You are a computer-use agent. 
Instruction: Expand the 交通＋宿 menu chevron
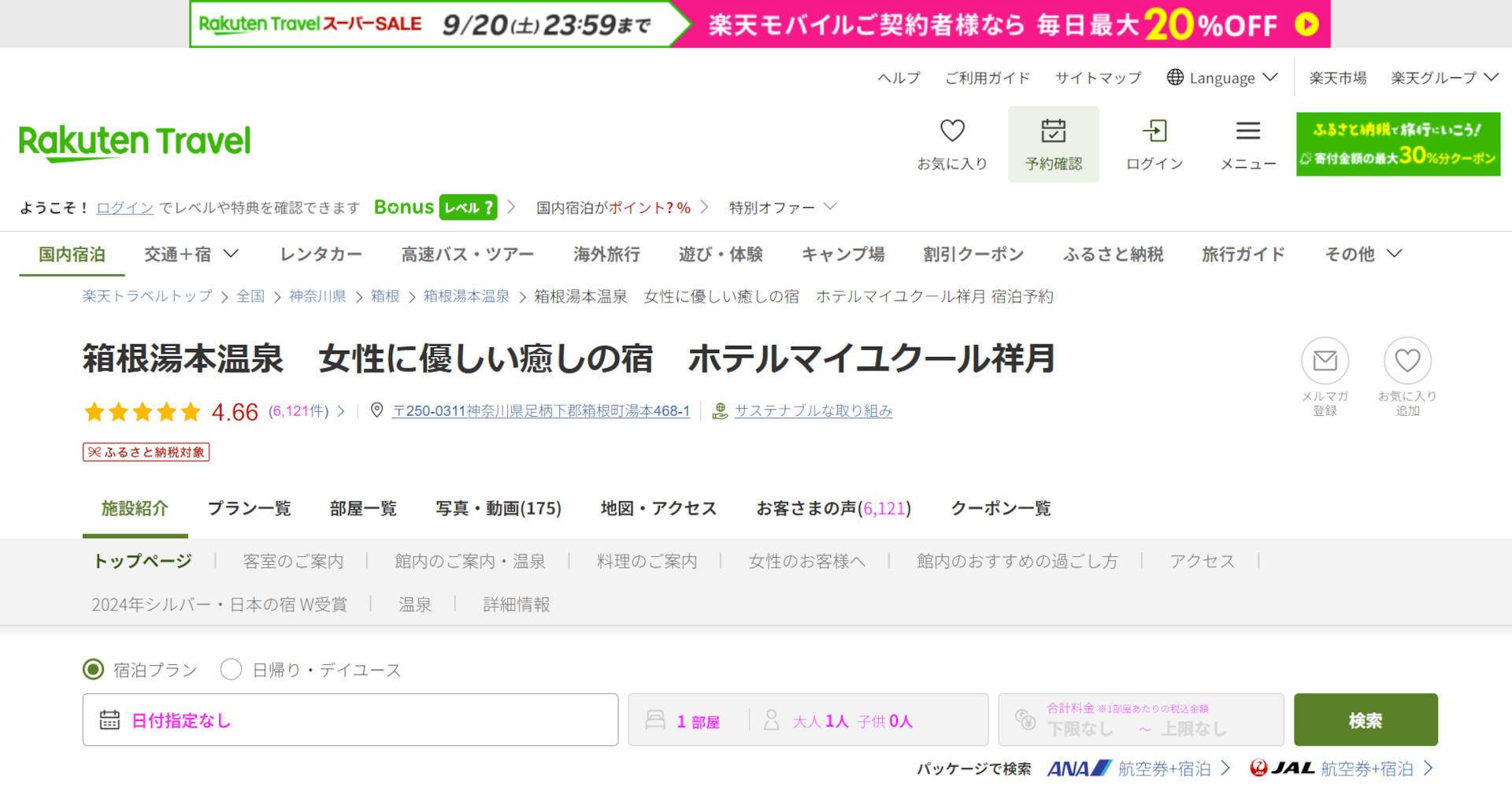(x=231, y=254)
